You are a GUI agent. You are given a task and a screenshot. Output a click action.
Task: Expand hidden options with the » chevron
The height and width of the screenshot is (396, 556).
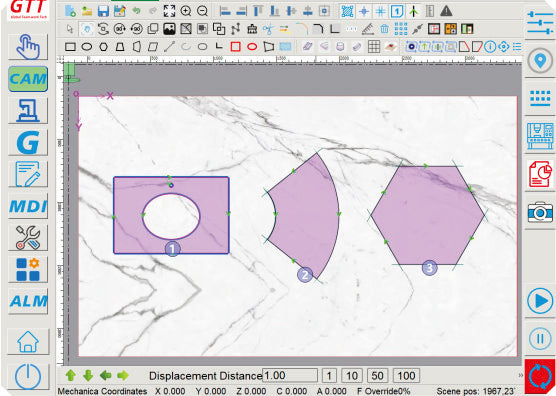point(521,375)
